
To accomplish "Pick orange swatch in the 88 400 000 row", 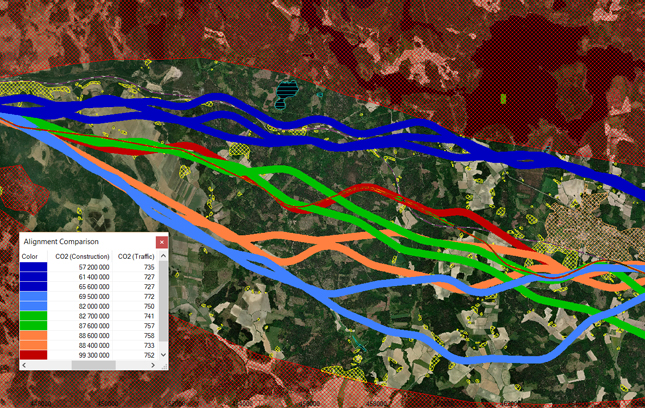I will point(33,345).
